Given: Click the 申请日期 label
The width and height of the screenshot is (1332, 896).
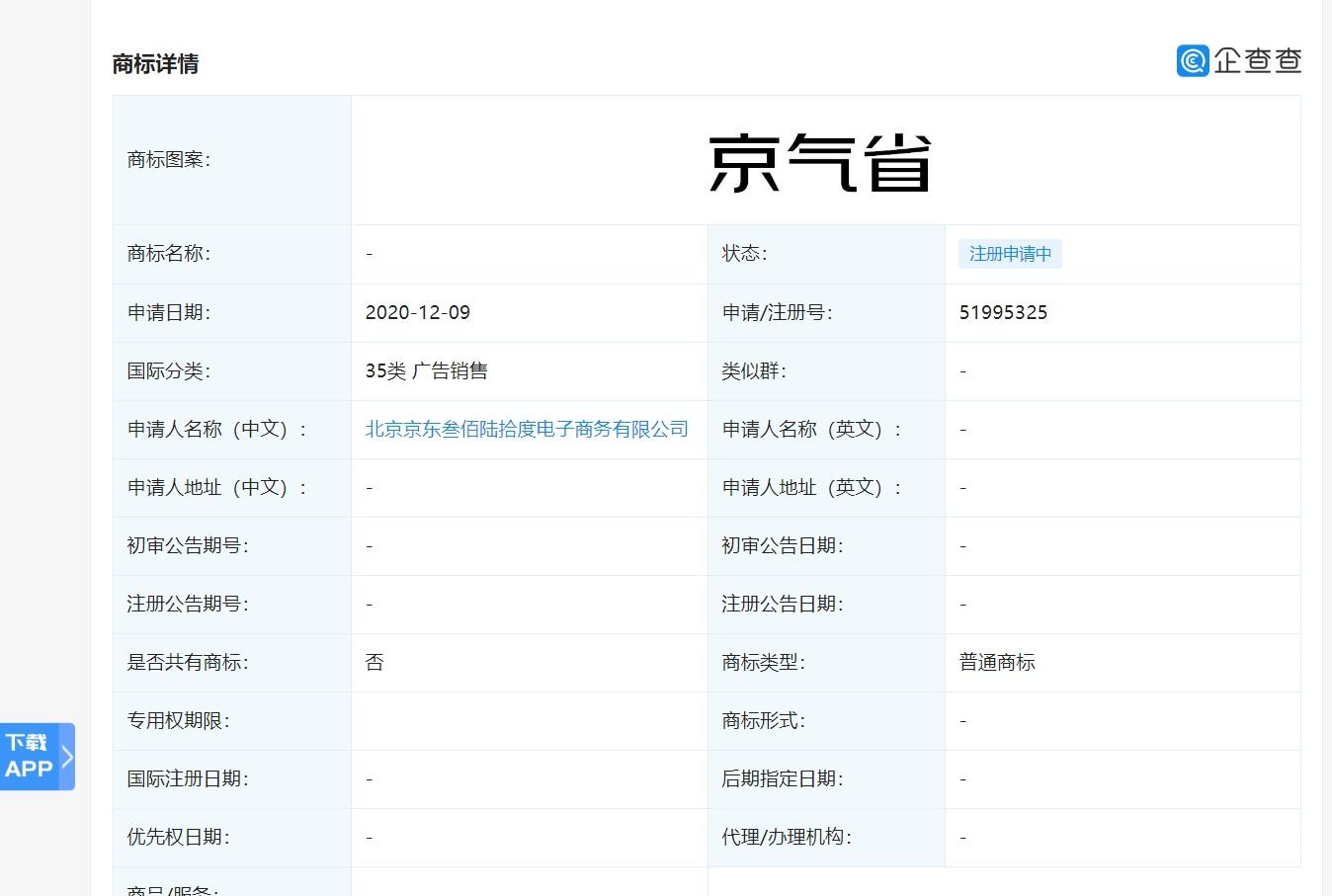Looking at the screenshot, I should (x=168, y=313).
